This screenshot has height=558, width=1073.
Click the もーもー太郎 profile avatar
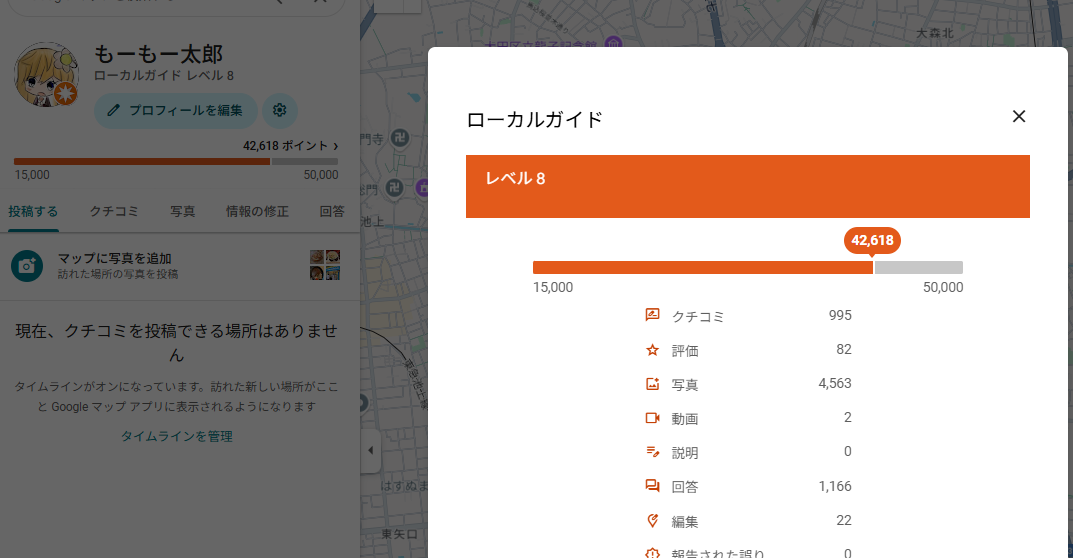click(x=46, y=76)
